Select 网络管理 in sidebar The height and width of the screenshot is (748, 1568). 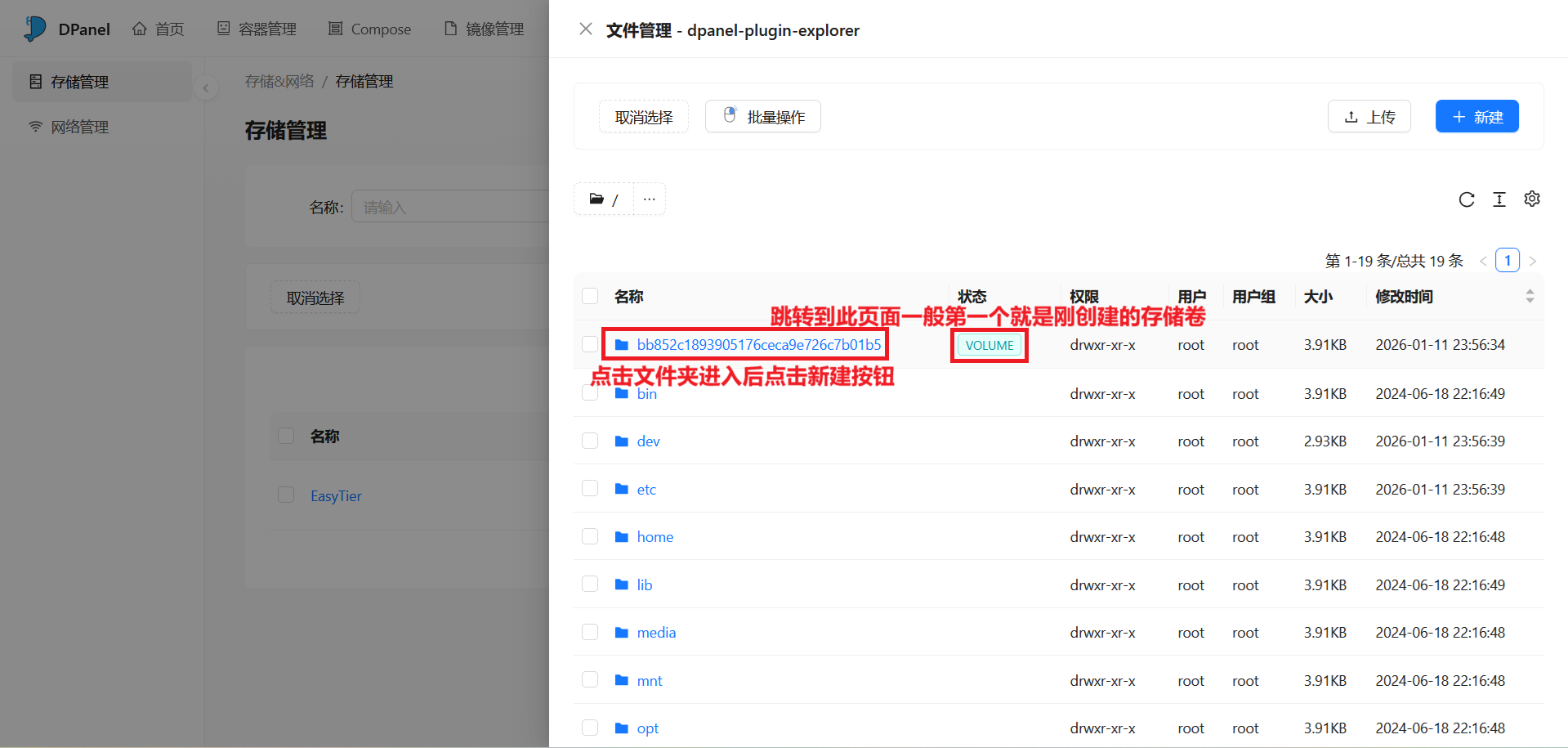click(102, 127)
